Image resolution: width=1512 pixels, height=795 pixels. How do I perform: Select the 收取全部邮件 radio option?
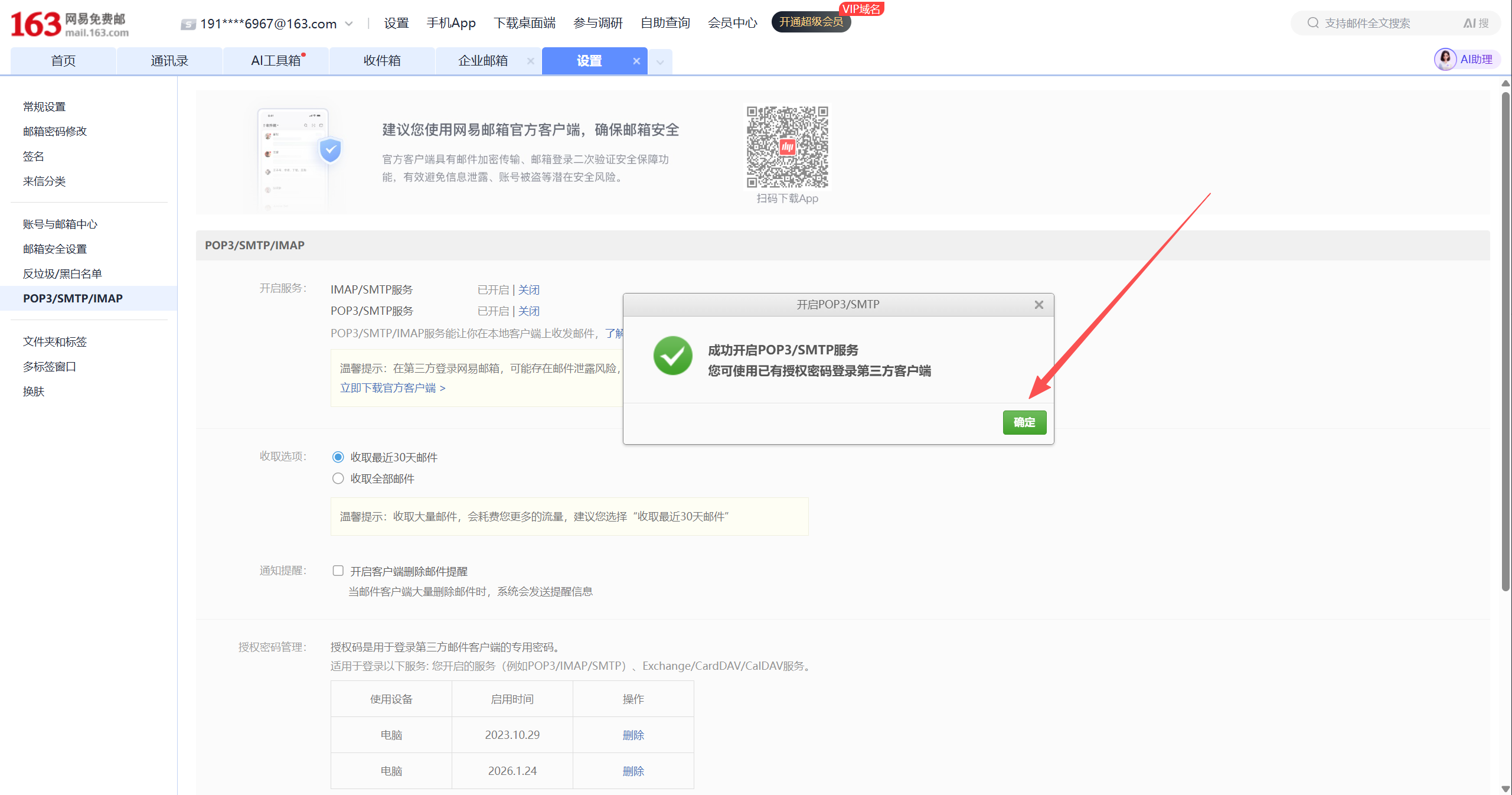pyautogui.click(x=338, y=478)
